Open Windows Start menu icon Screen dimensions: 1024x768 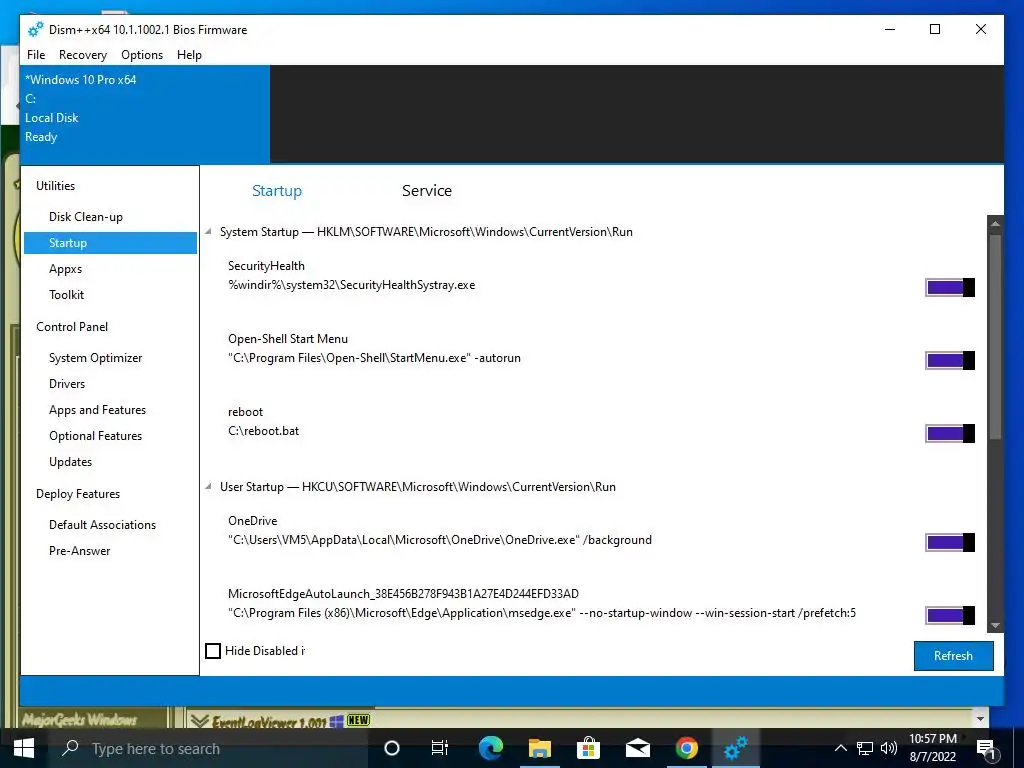point(24,748)
